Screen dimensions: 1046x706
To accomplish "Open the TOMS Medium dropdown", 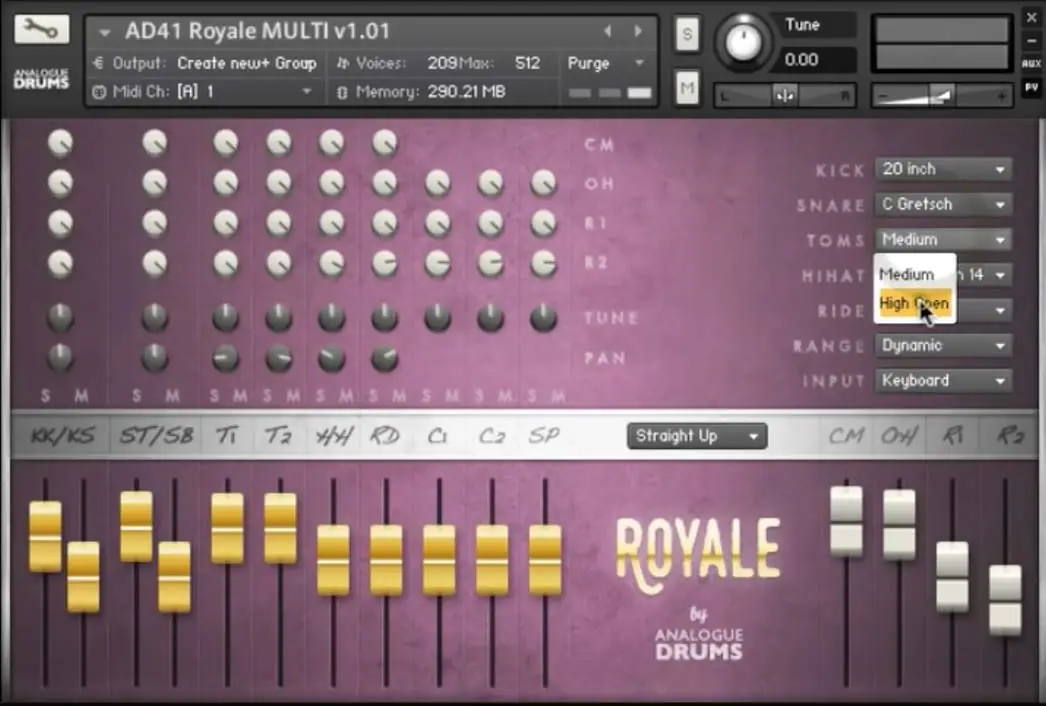I will coord(943,240).
